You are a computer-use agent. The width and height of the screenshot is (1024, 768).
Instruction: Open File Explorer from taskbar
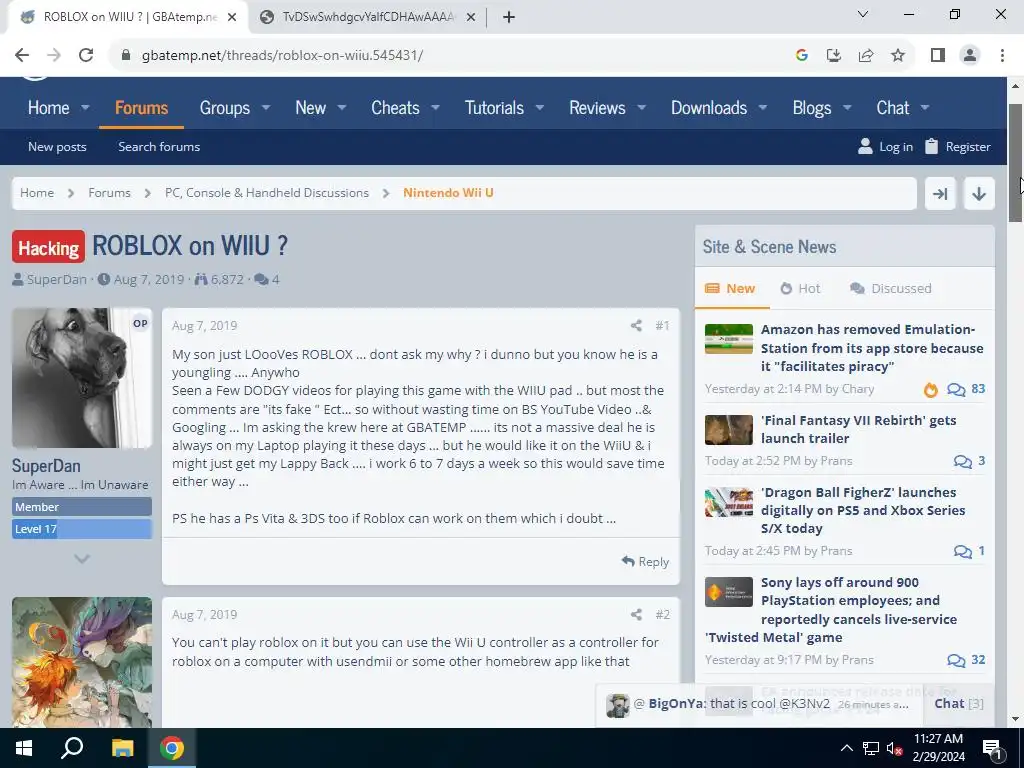(x=122, y=748)
